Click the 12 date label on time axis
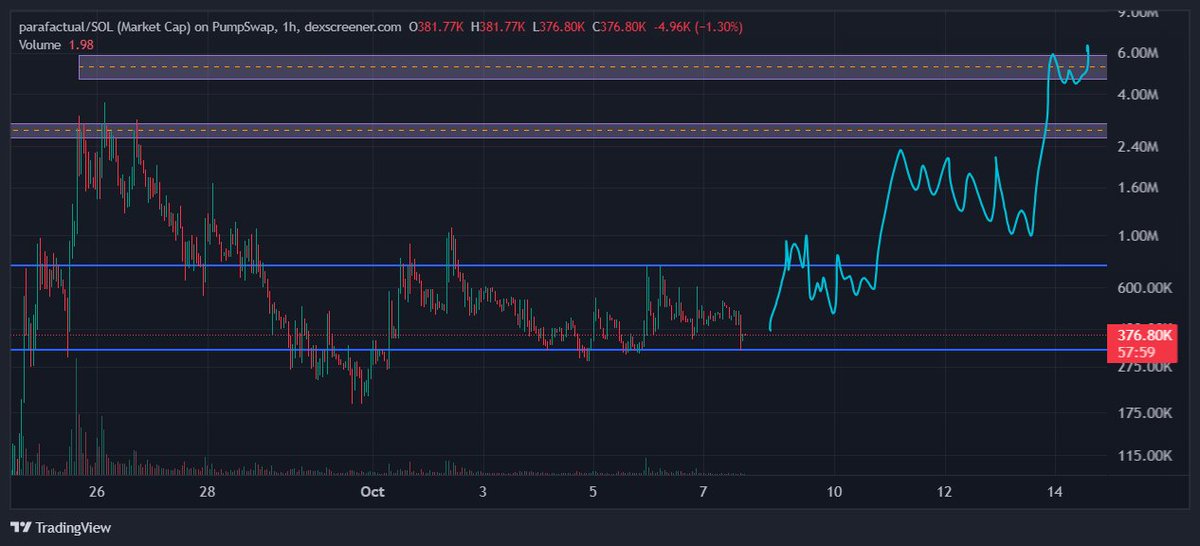The image size is (1200, 546). (944, 492)
